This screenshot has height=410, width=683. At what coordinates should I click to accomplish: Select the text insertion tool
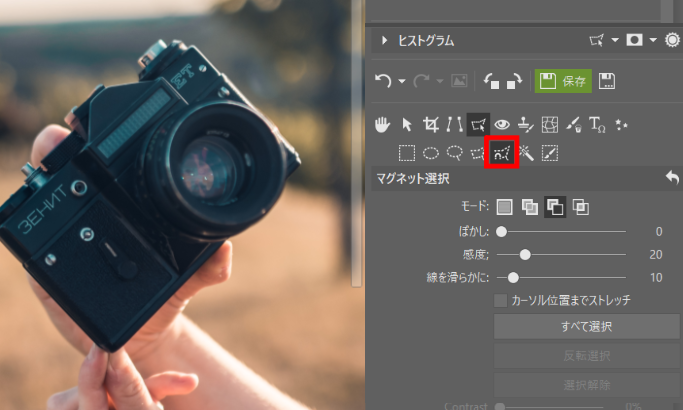(x=597, y=125)
